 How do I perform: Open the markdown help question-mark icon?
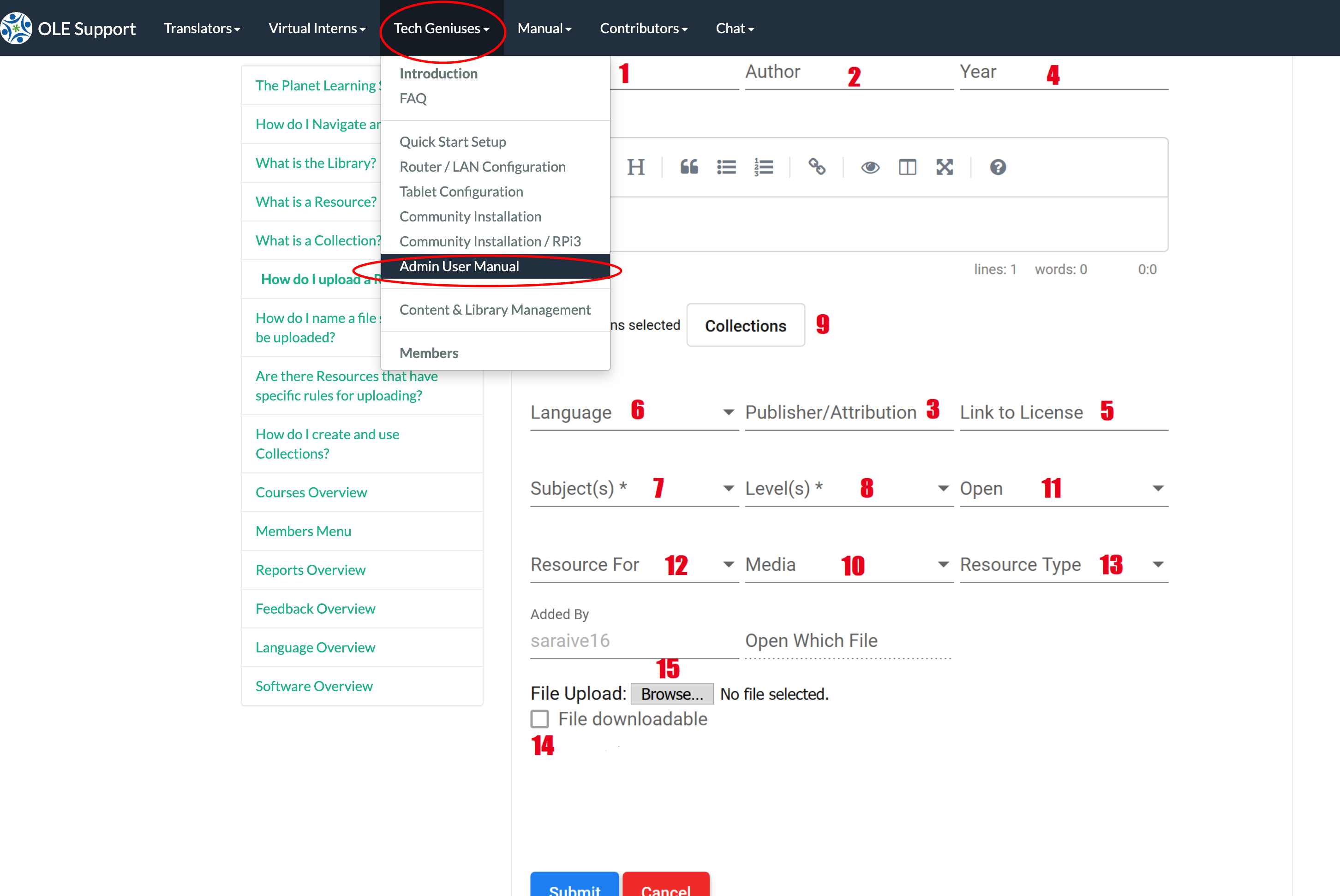pyautogui.click(x=998, y=167)
